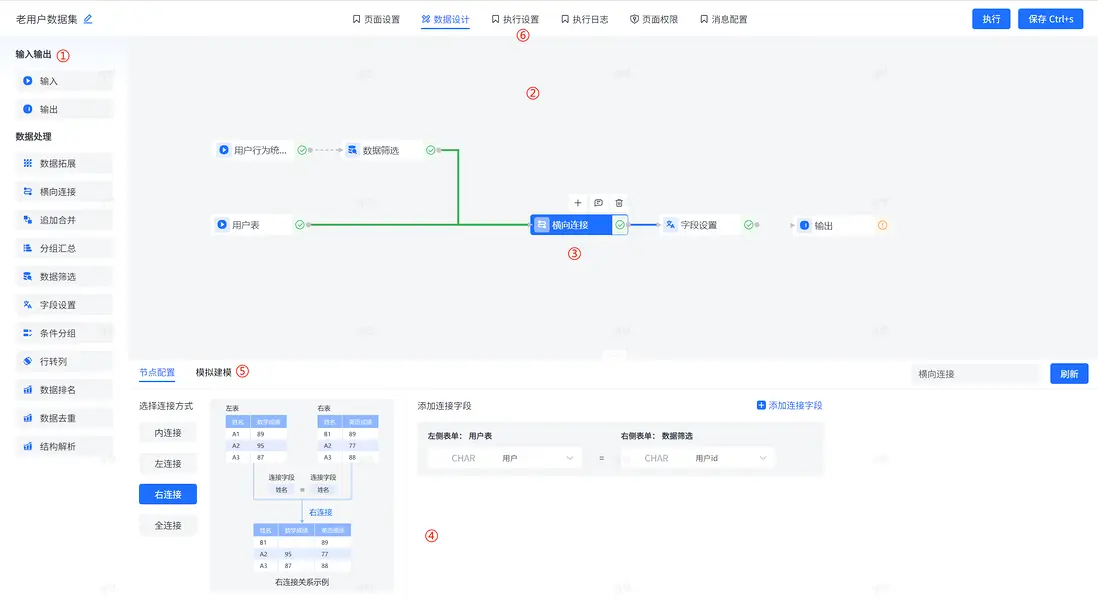
Task: Choose the 分组汇总 sidebar node
Action: tap(64, 249)
